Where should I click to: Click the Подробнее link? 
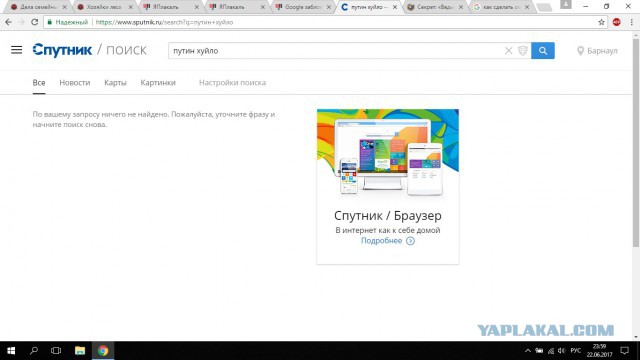coord(381,241)
